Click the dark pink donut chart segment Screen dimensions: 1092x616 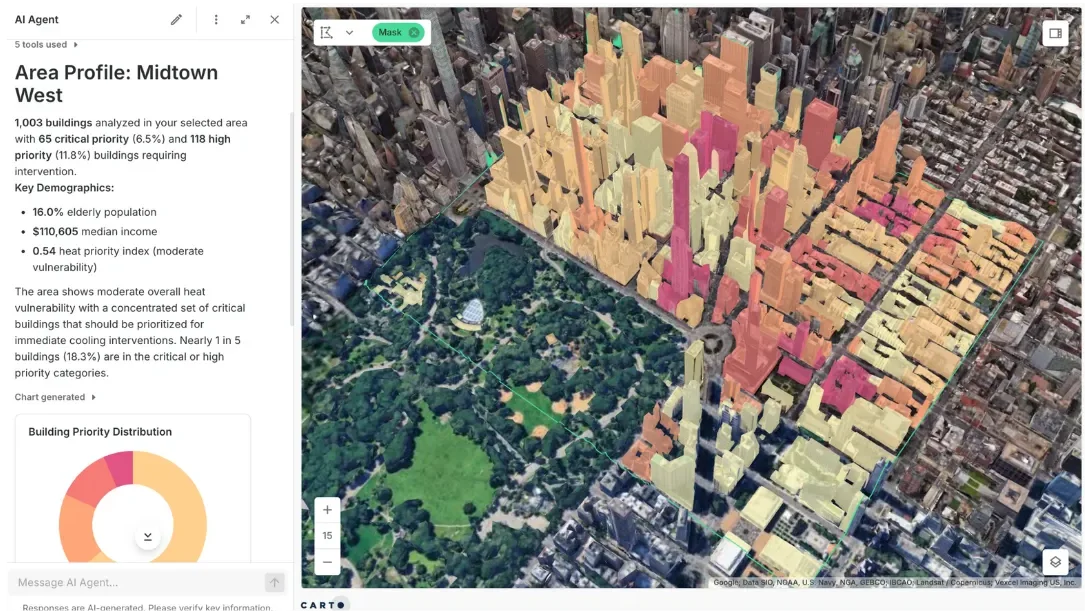[121, 466]
